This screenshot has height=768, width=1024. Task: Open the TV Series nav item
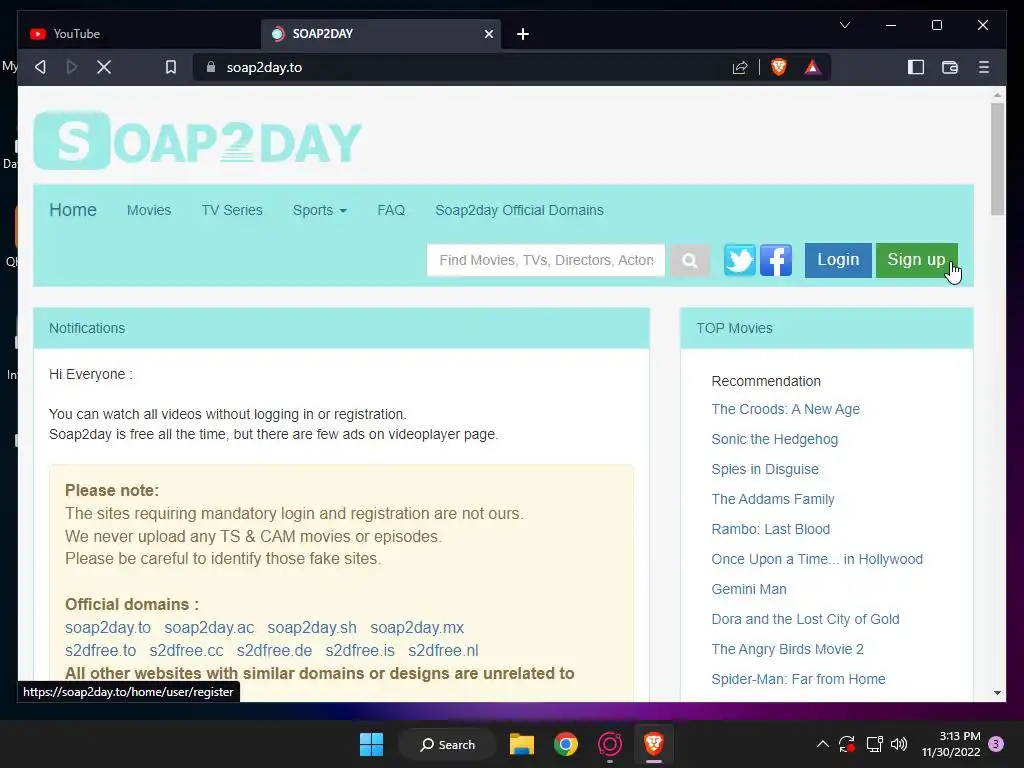pos(232,210)
